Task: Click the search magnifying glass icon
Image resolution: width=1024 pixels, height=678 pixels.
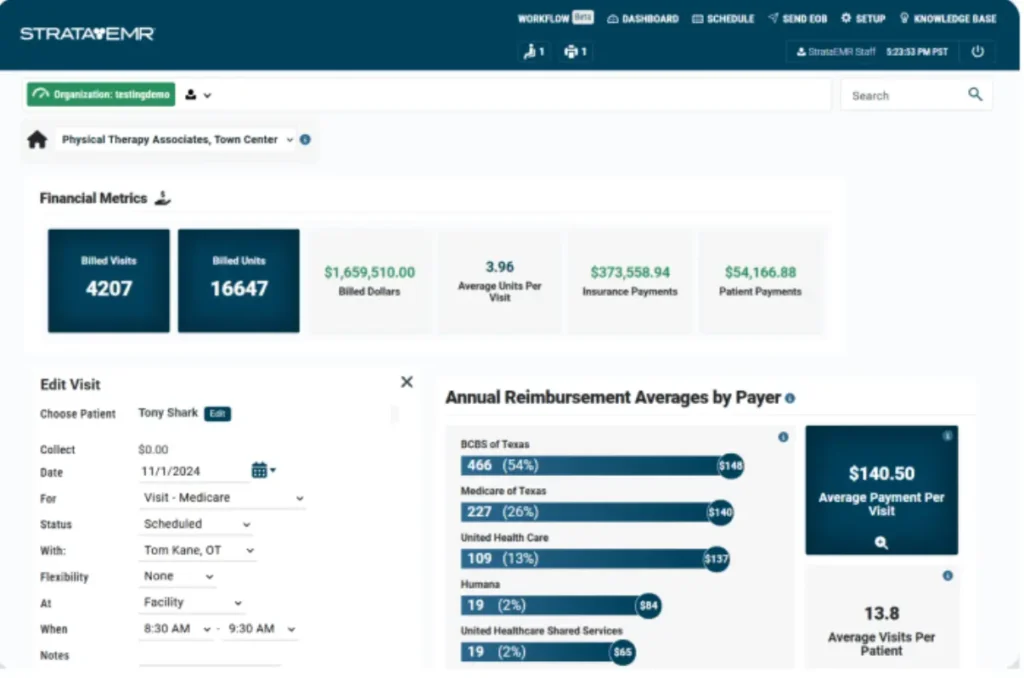Action: coord(975,94)
